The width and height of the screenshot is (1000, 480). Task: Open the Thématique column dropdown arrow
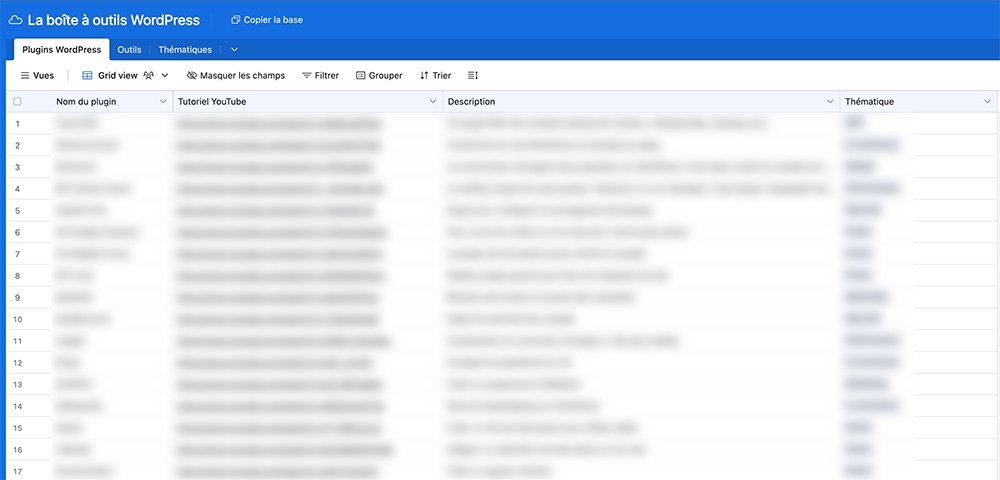pyautogui.click(x=987, y=102)
